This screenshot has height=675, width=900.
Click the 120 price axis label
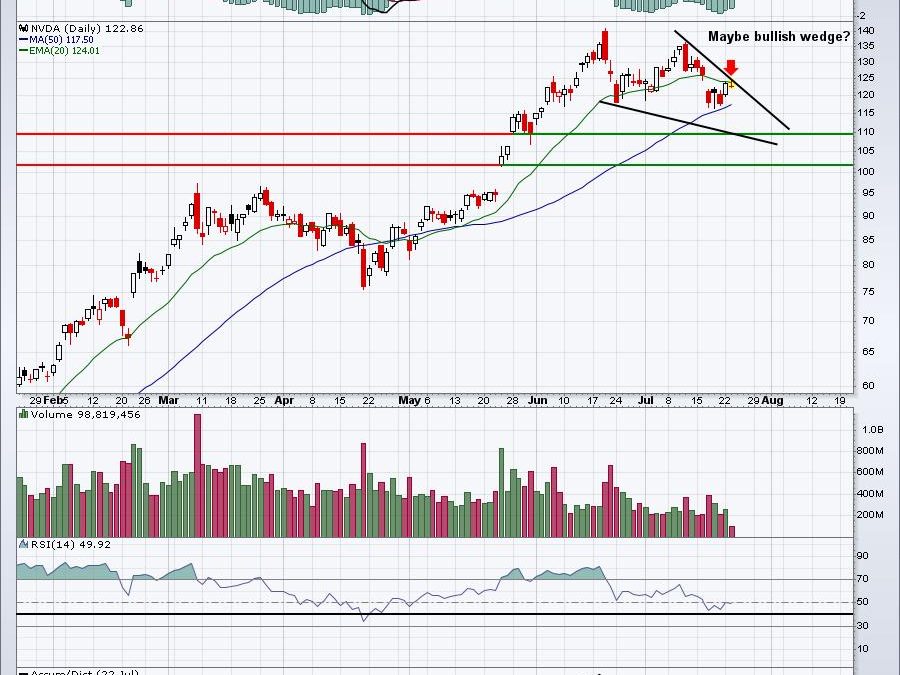[x=866, y=95]
